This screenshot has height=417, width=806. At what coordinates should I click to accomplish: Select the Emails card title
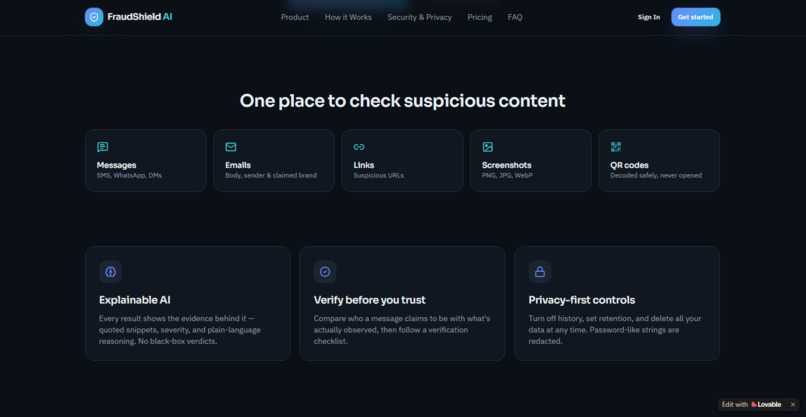238,165
